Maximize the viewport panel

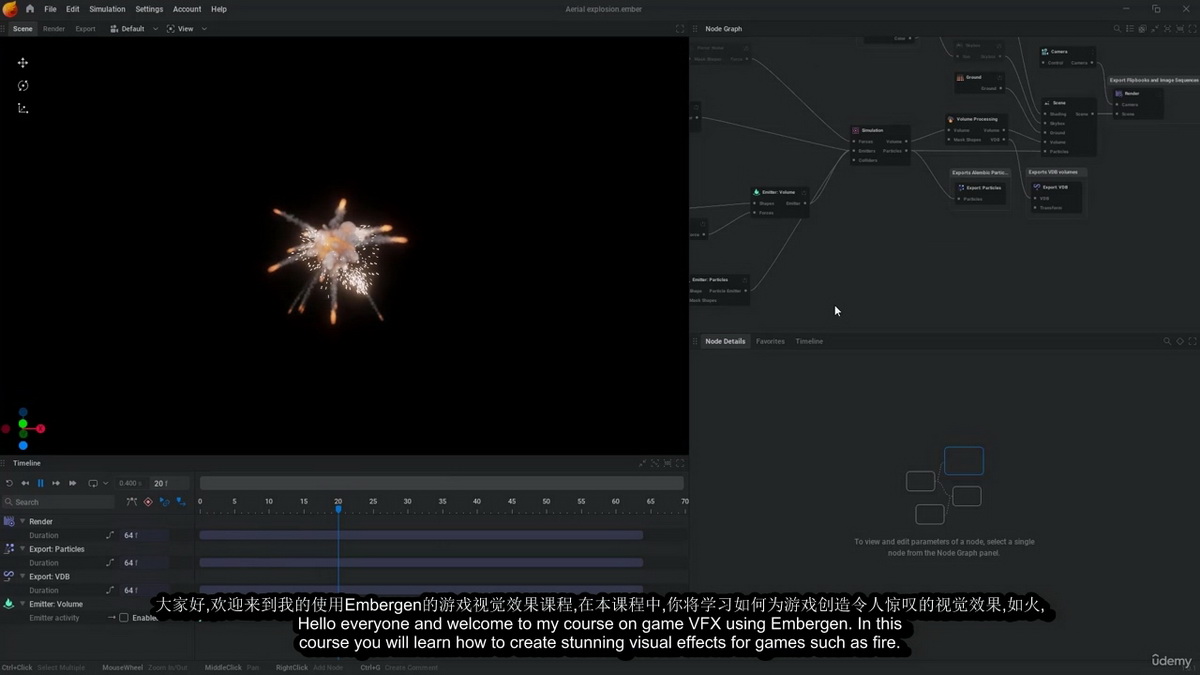pos(680,29)
